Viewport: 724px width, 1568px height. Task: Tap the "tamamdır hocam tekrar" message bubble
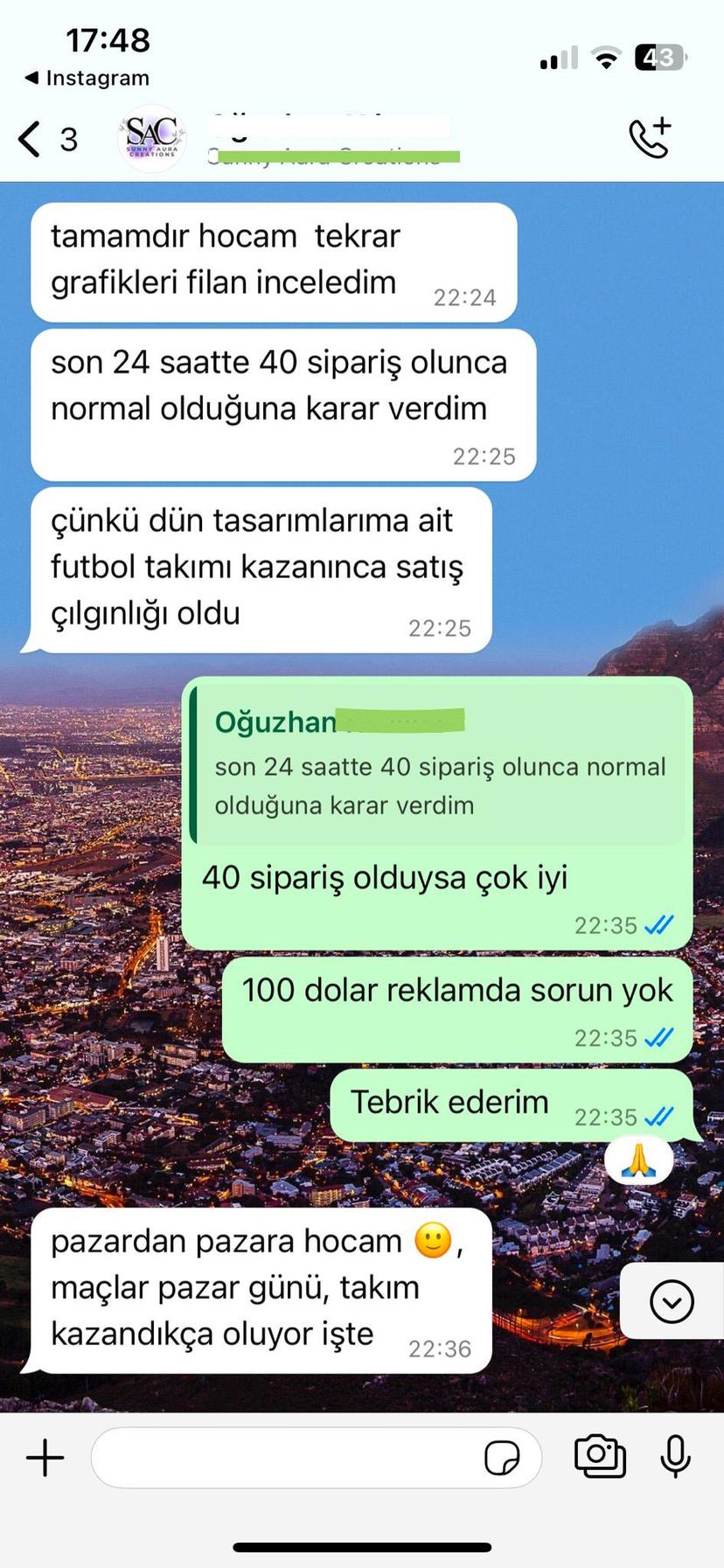coord(274,262)
